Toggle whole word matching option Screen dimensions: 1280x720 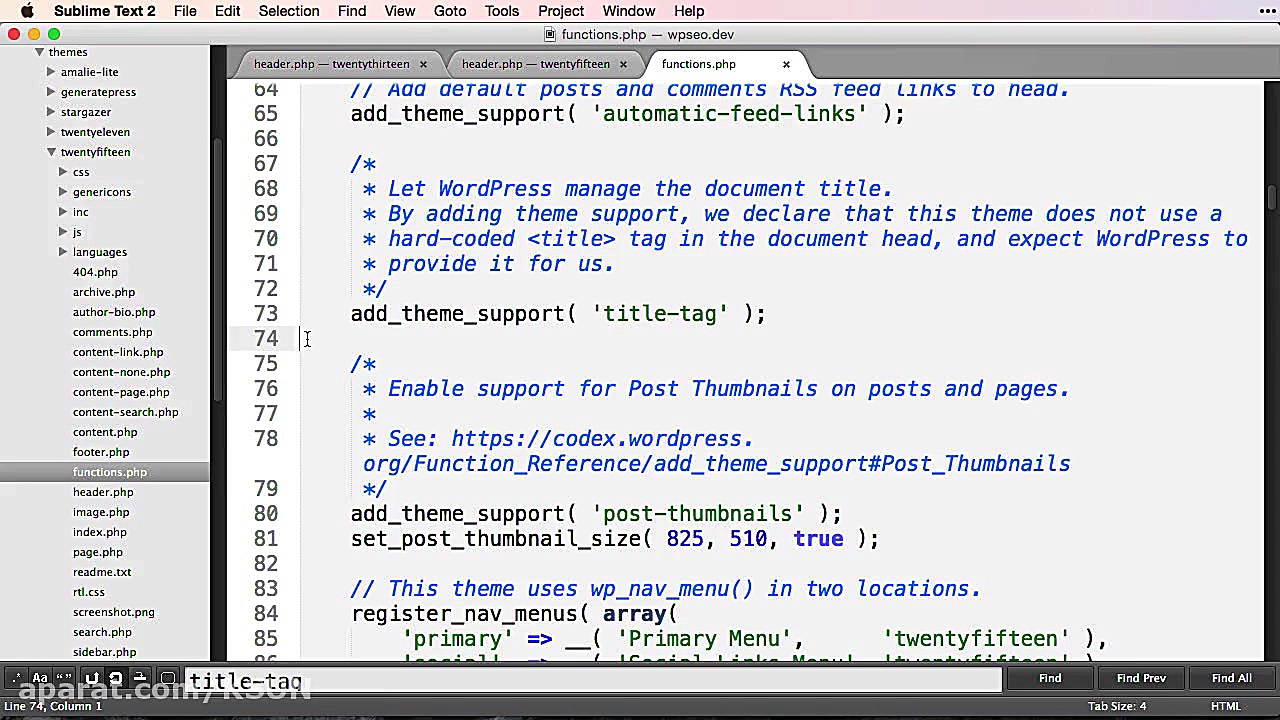tap(66, 679)
